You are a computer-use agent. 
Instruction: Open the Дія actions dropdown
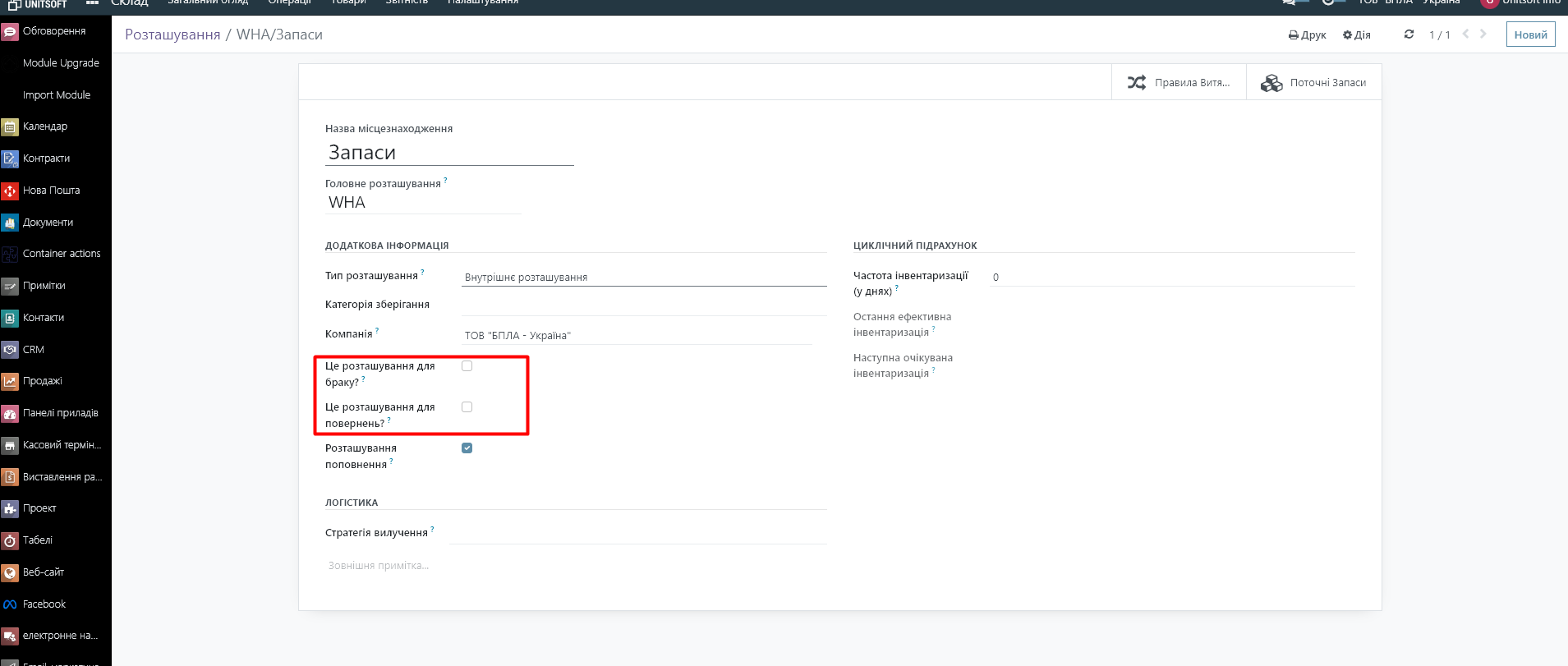(x=1356, y=35)
